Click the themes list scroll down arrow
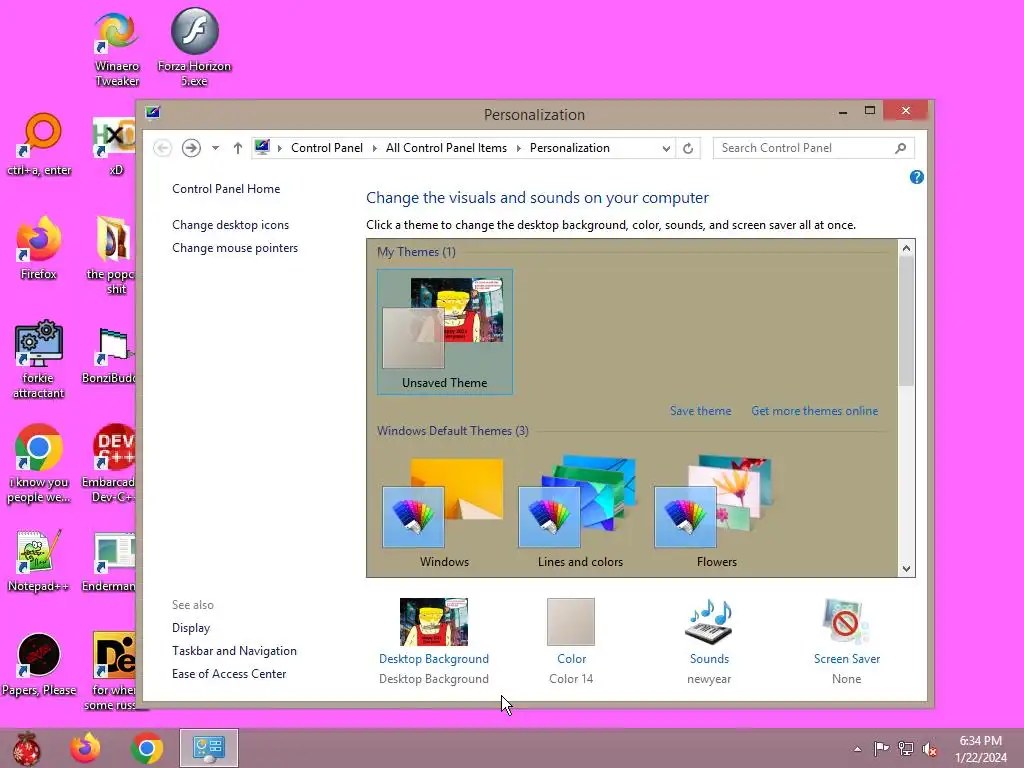Image resolution: width=1024 pixels, height=768 pixels. [906, 568]
